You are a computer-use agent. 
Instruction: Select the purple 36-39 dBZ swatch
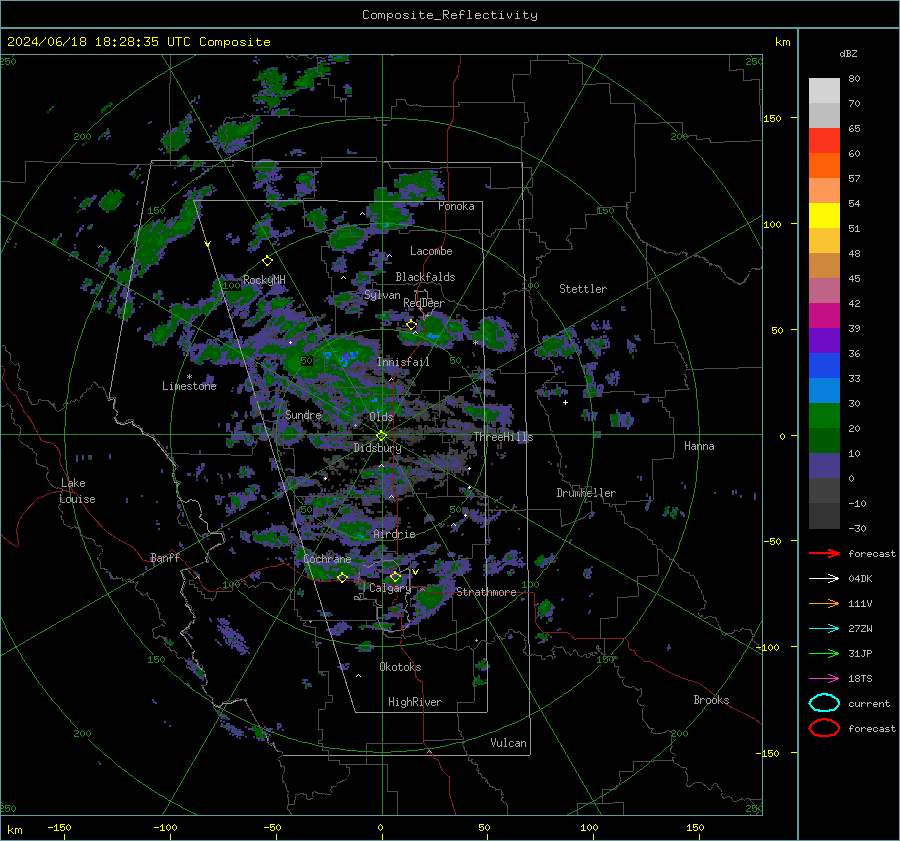(824, 340)
